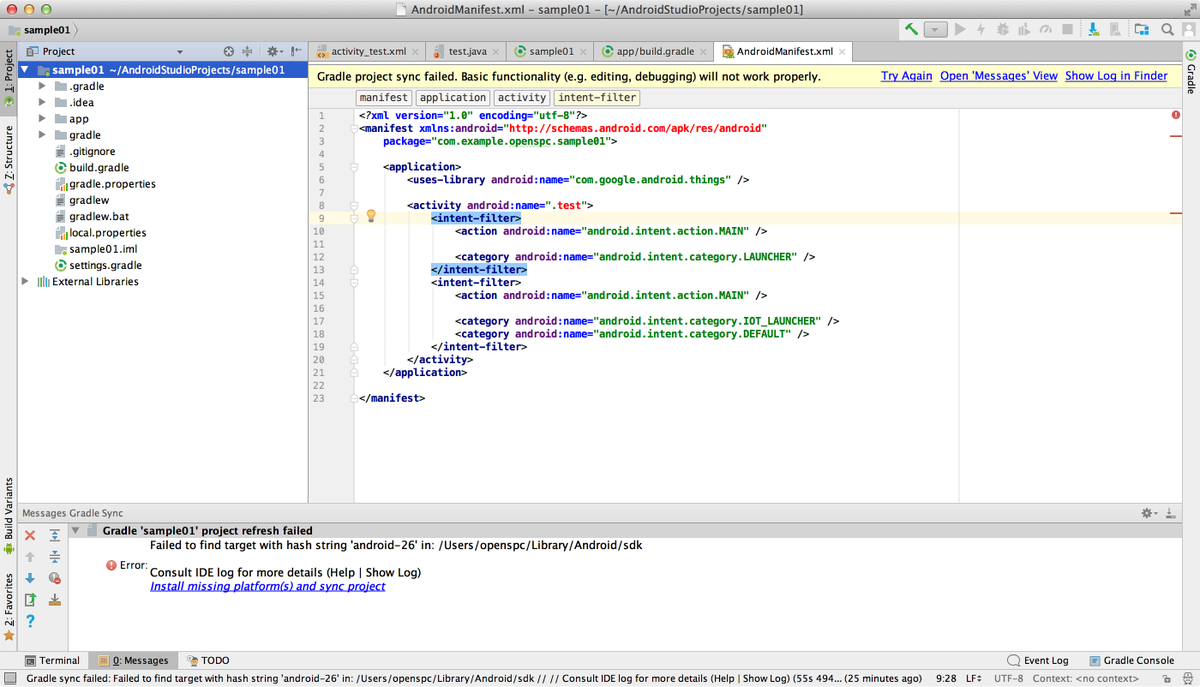The image size is (1200, 687).
Task: Open the Event Log
Action: pyautogui.click(x=1038, y=660)
